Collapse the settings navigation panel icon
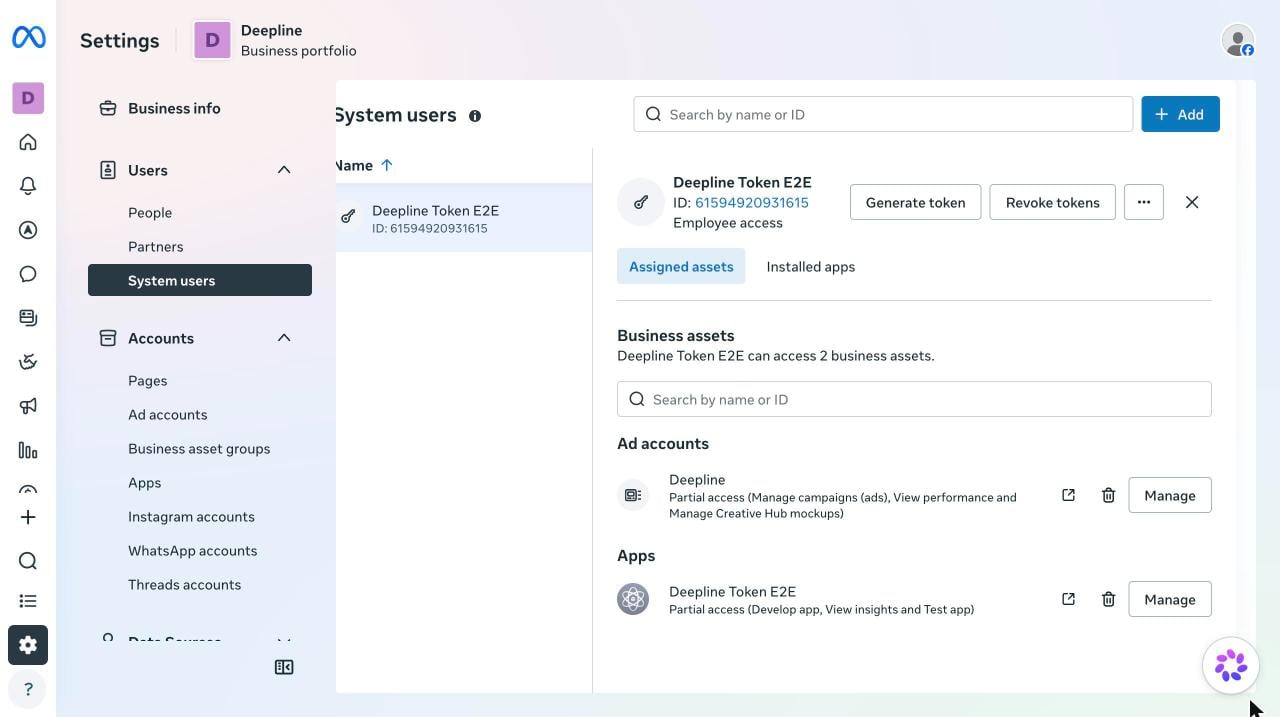Image resolution: width=1280 pixels, height=717 pixels. pyautogui.click(x=284, y=667)
